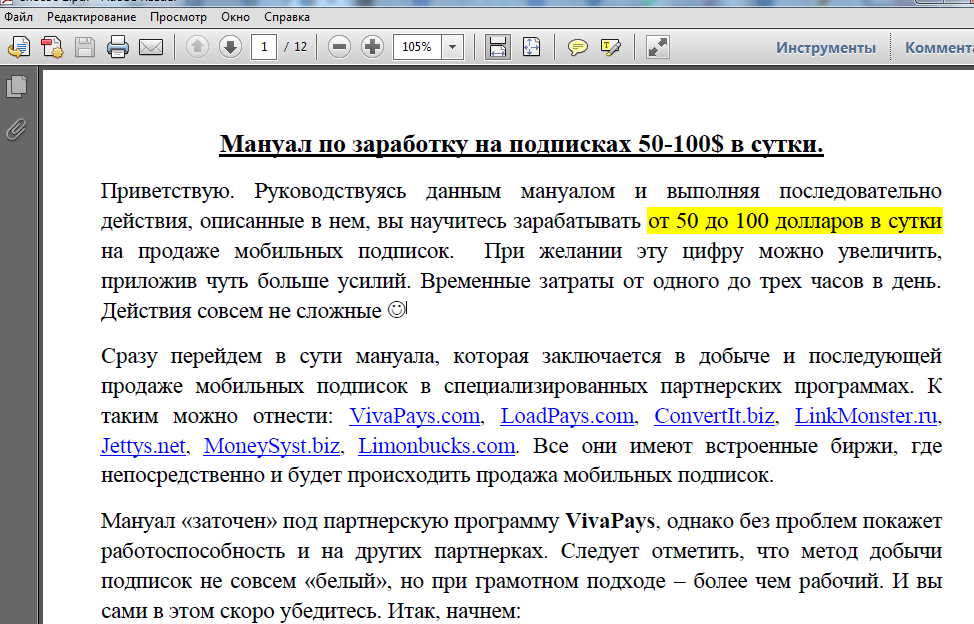The image size is (974, 624).
Task: Open the Окно menu
Action: pos(235,17)
